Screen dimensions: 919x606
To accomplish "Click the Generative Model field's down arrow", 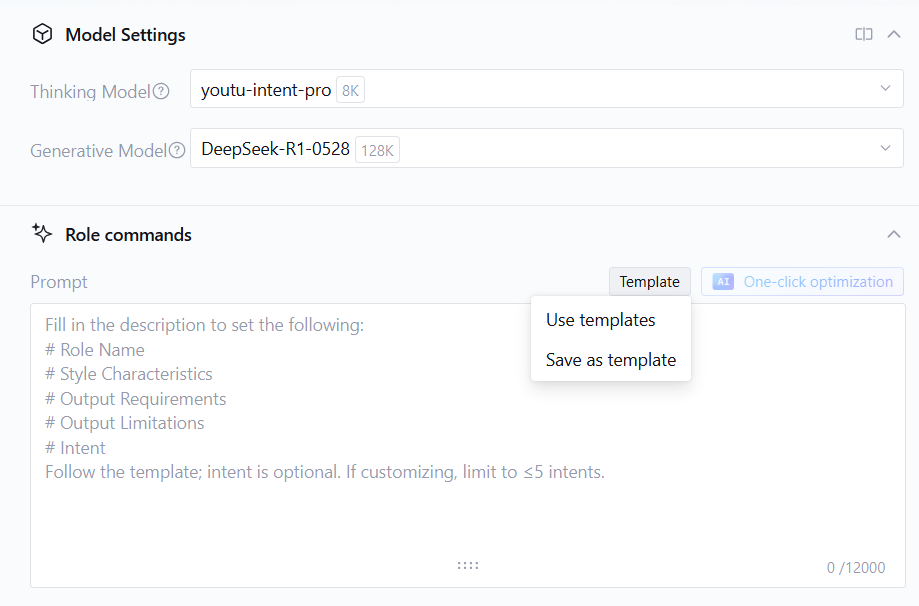I will coord(885,149).
